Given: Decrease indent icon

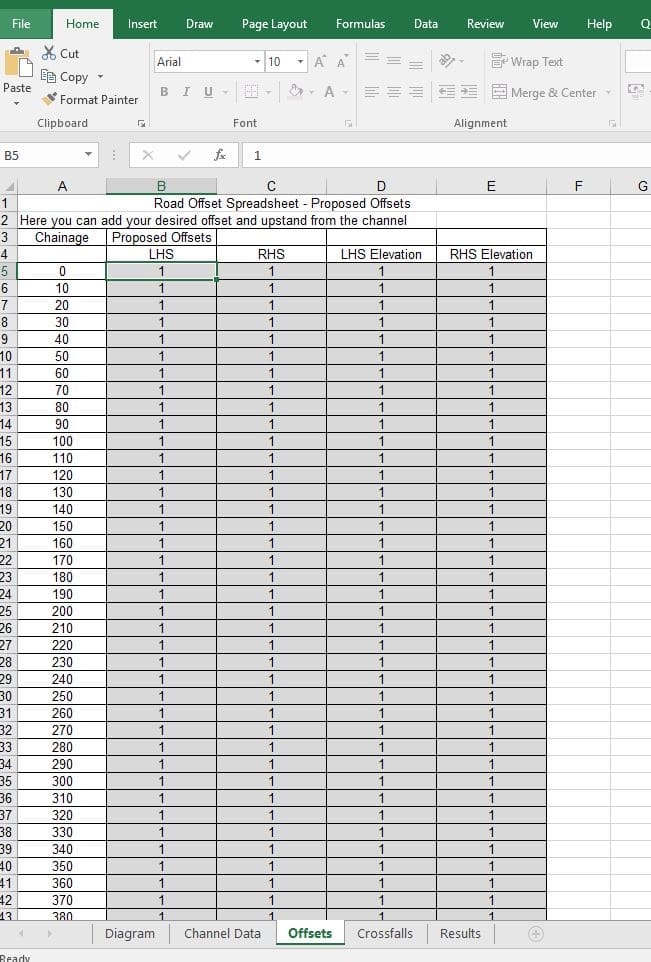Looking at the screenshot, I should point(447,92).
